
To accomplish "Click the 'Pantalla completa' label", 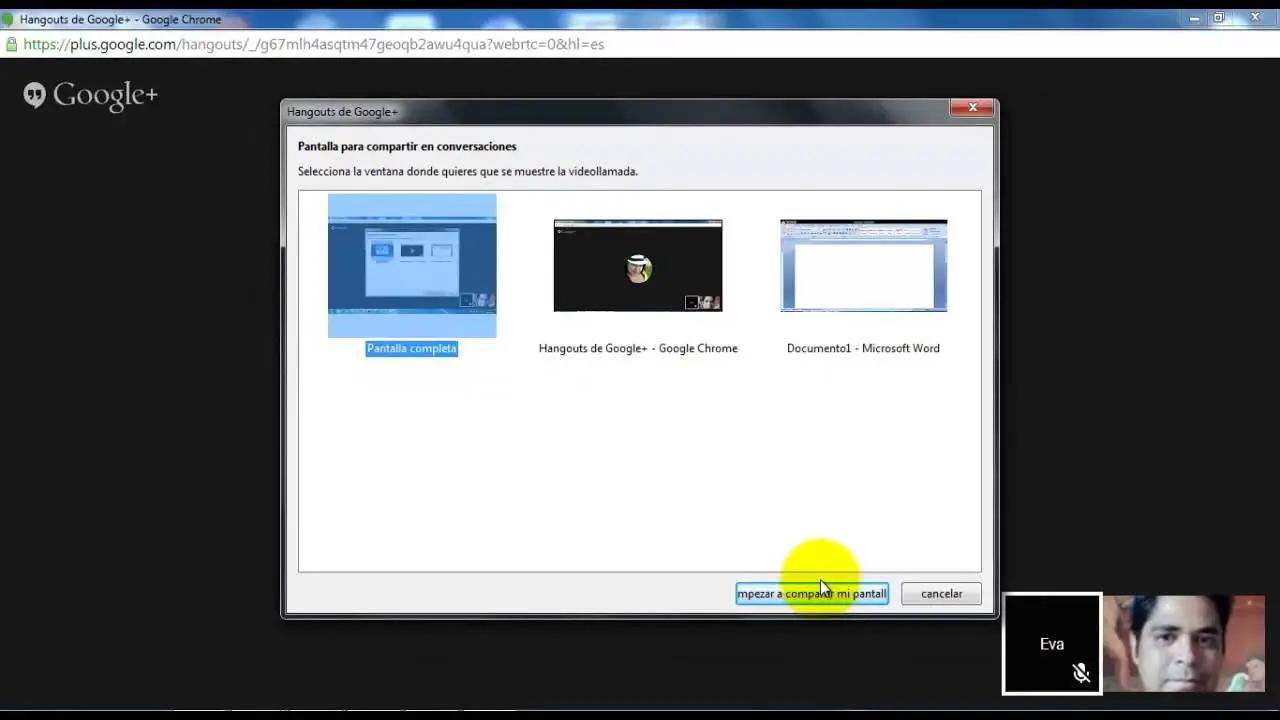I will pos(411,348).
